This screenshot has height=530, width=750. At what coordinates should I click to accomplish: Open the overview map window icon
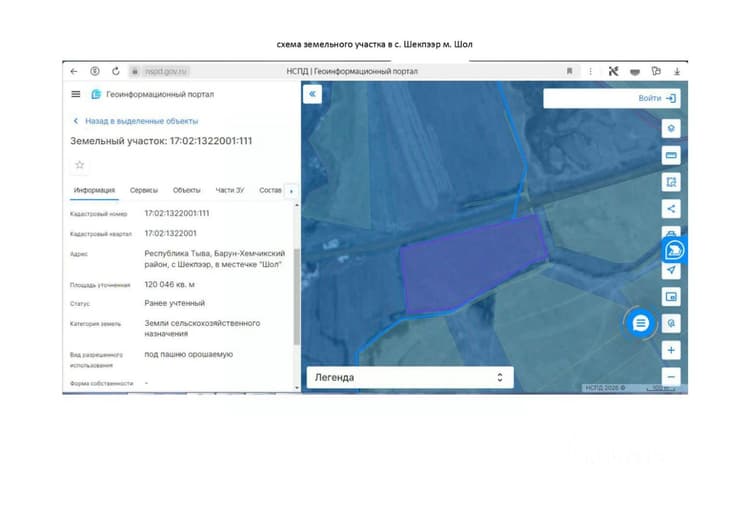671,297
